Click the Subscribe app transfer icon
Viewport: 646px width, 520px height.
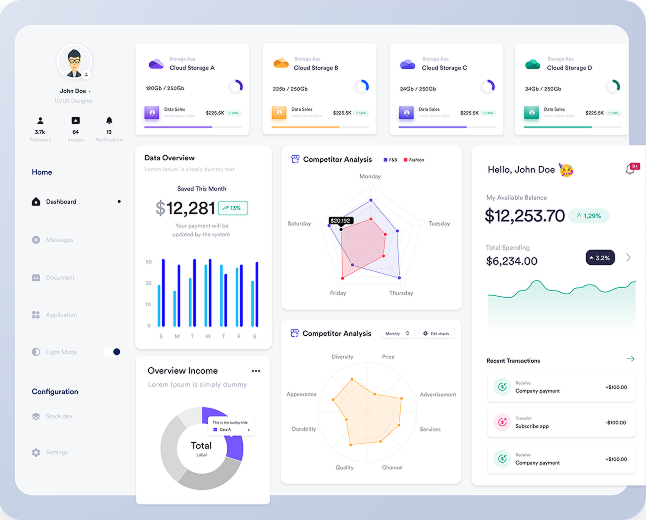click(502, 421)
